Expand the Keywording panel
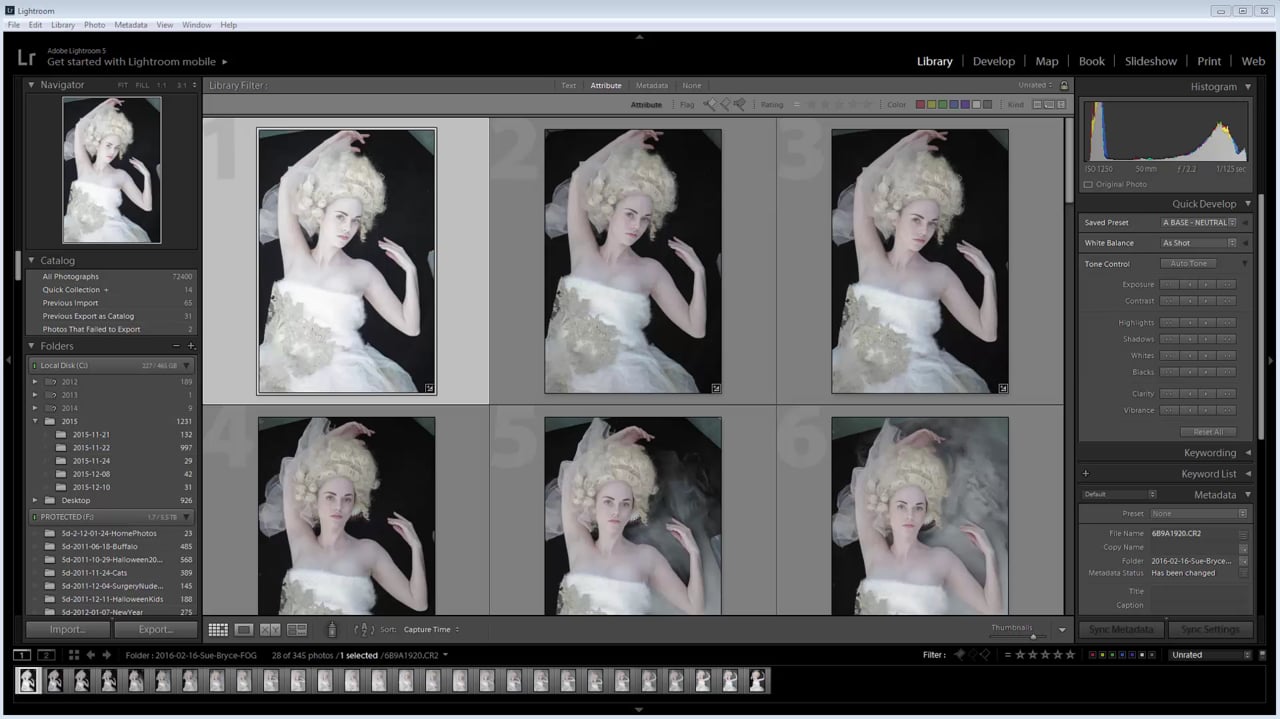The width and height of the screenshot is (1280, 719). (x=1247, y=453)
